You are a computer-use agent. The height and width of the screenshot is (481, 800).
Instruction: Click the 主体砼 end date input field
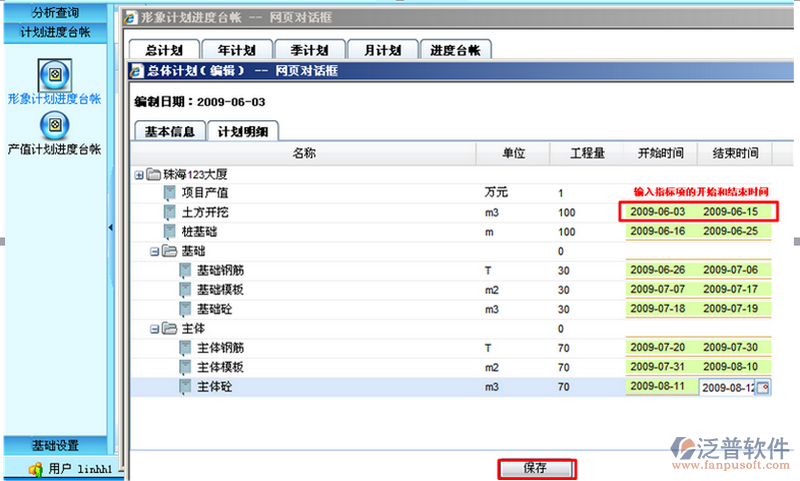click(x=728, y=388)
